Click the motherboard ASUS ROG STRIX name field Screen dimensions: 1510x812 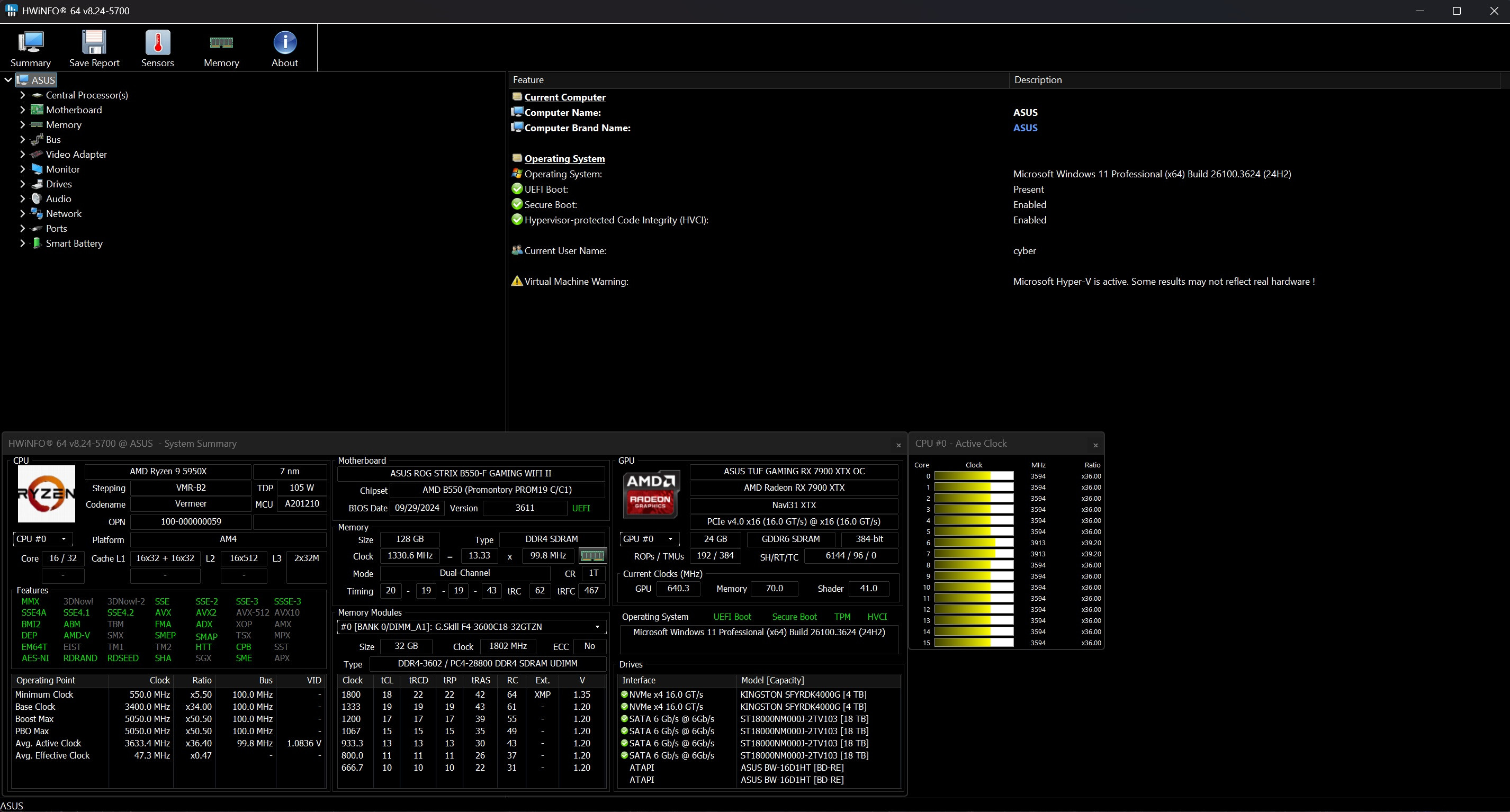471,473
